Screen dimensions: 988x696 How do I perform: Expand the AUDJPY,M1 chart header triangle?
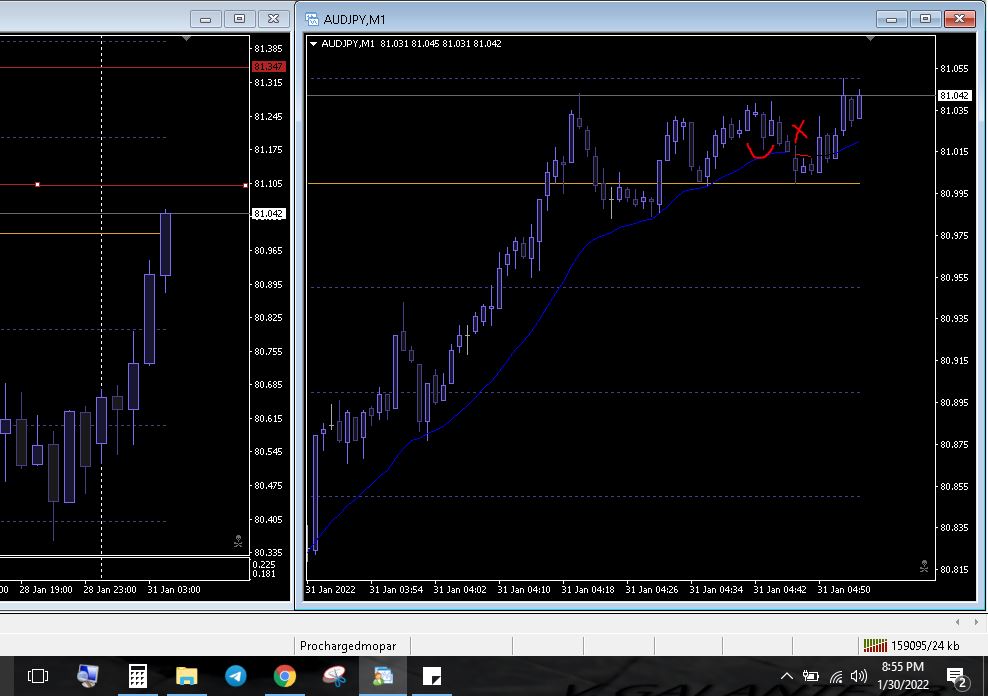point(314,44)
